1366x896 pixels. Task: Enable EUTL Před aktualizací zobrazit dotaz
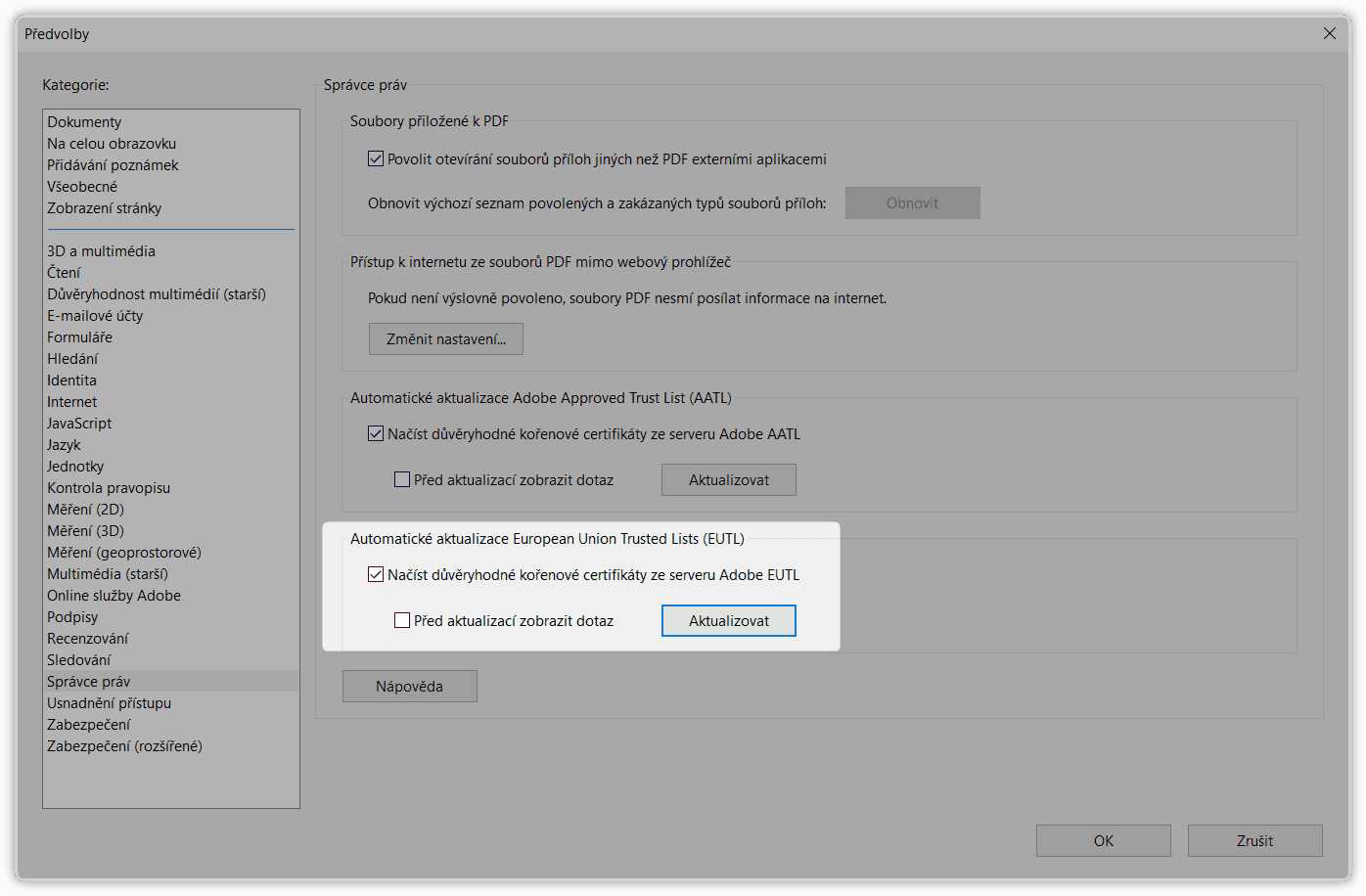coord(402,620)
